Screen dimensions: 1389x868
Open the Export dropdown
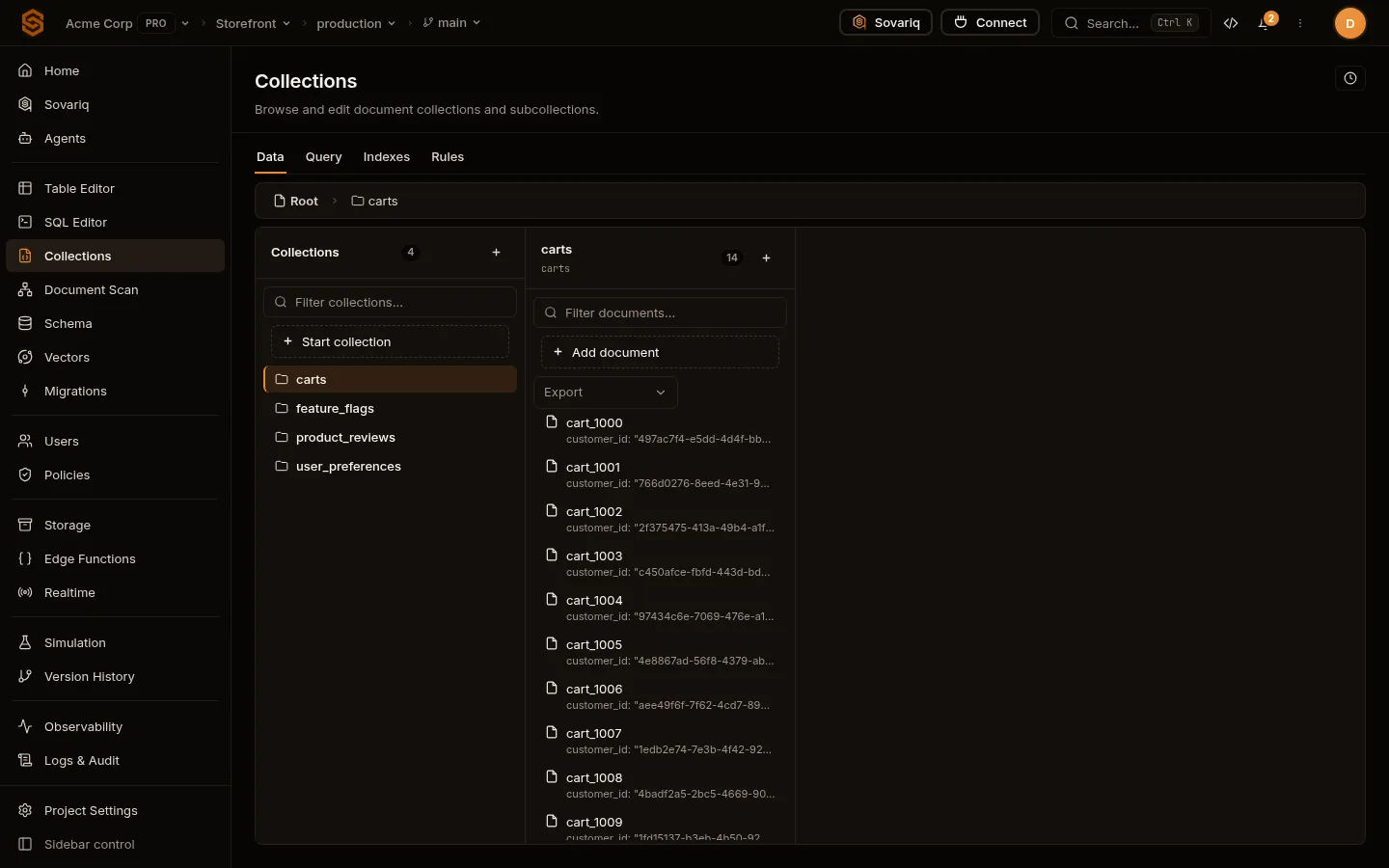tap(605, 393)
